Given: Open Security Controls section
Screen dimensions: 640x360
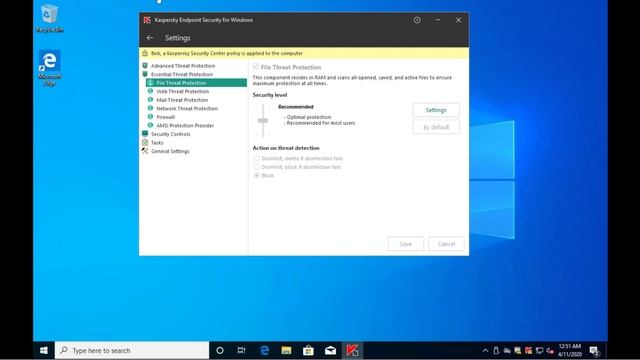Looking at the screenshot, I should pyautogui.click(x=171, y=134).
